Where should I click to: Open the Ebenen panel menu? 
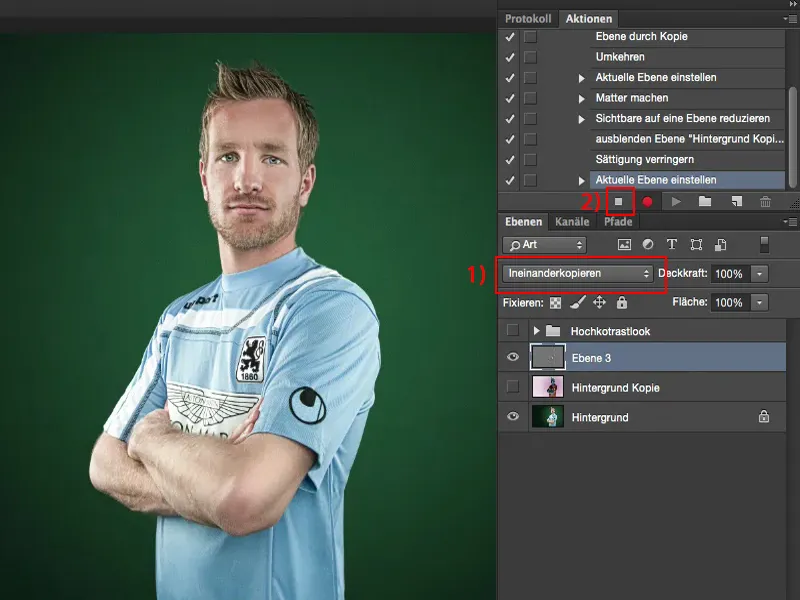tap(791, 222)
